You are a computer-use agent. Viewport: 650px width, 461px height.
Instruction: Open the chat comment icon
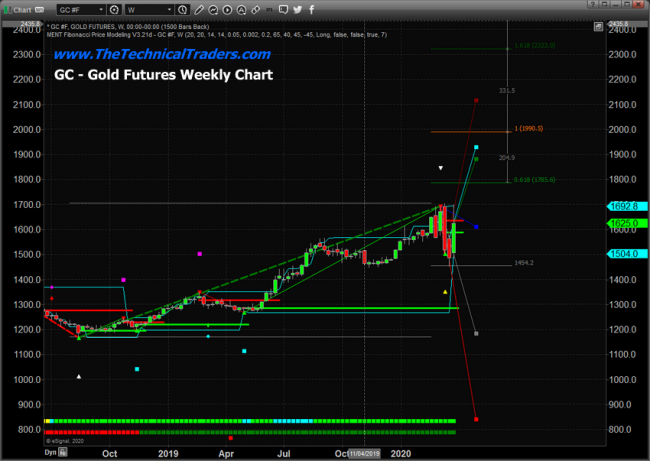click(284, 9)
